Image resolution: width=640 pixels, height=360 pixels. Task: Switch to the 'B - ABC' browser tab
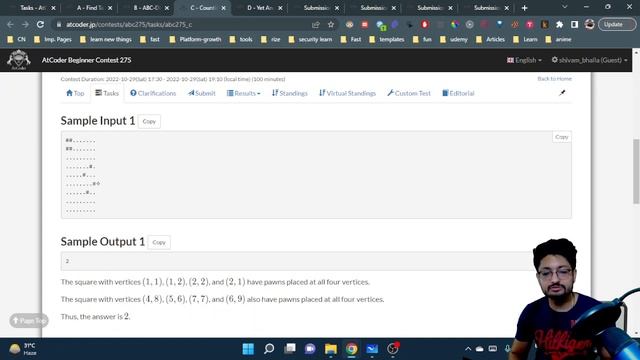pyautogui.click(x=146, y=8)
